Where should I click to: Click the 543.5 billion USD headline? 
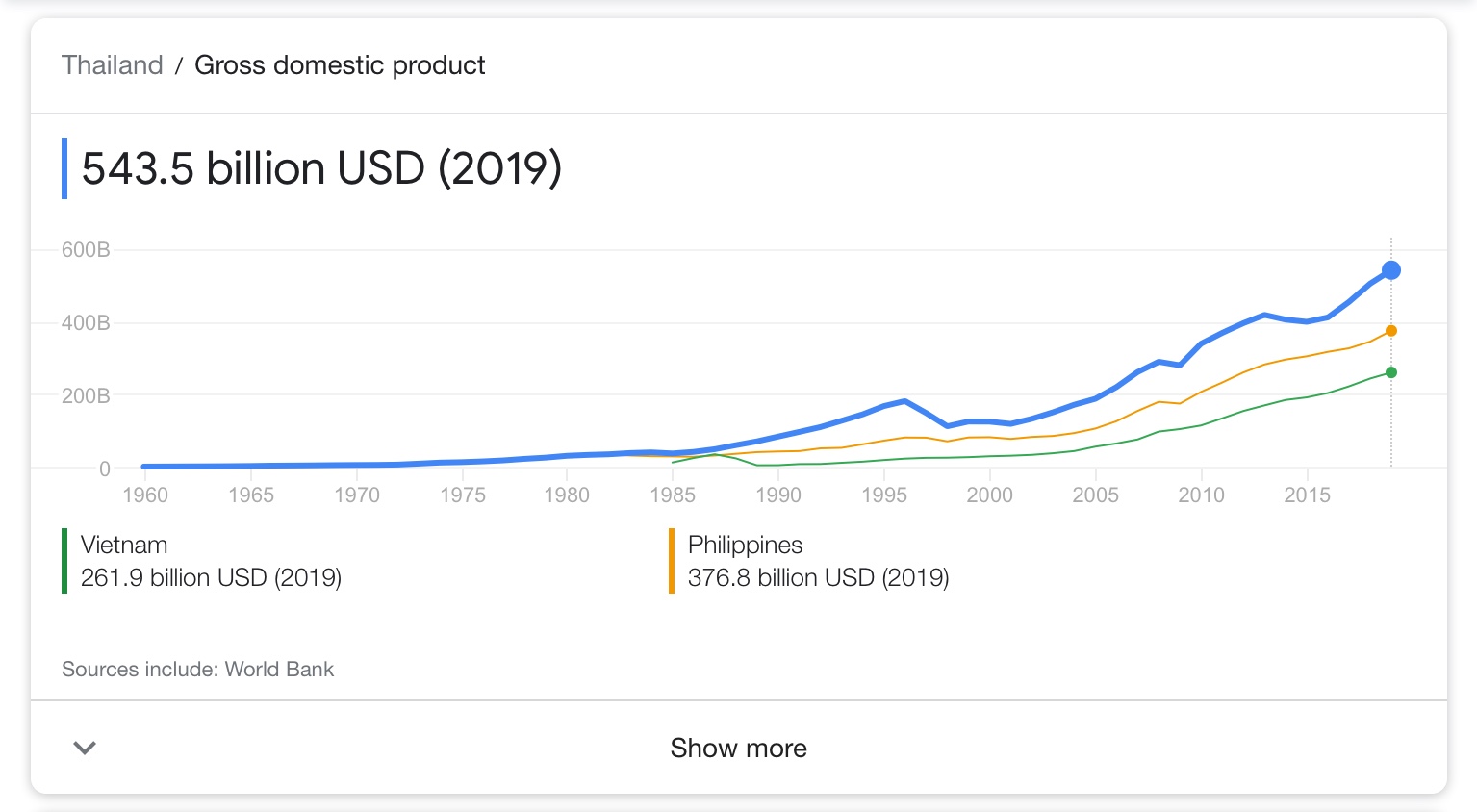click(x=321, y=168)
